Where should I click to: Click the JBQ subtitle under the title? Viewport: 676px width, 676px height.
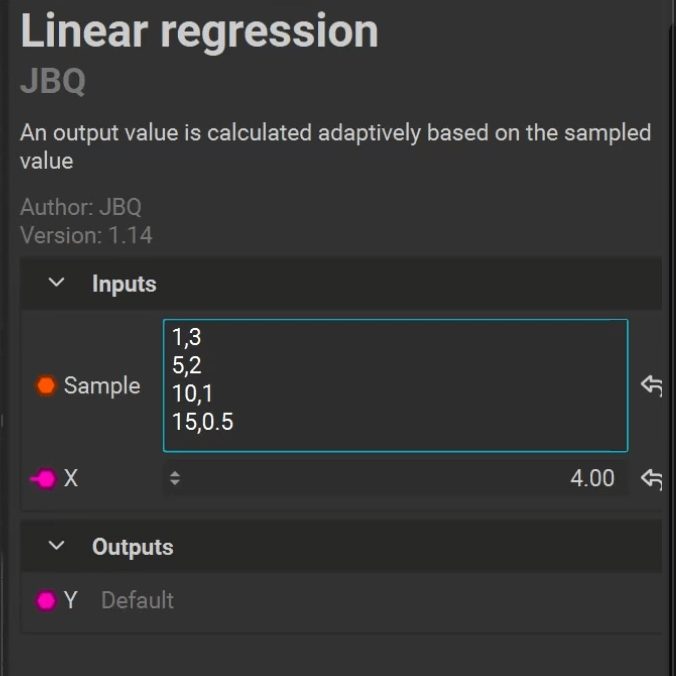[53, 82]
